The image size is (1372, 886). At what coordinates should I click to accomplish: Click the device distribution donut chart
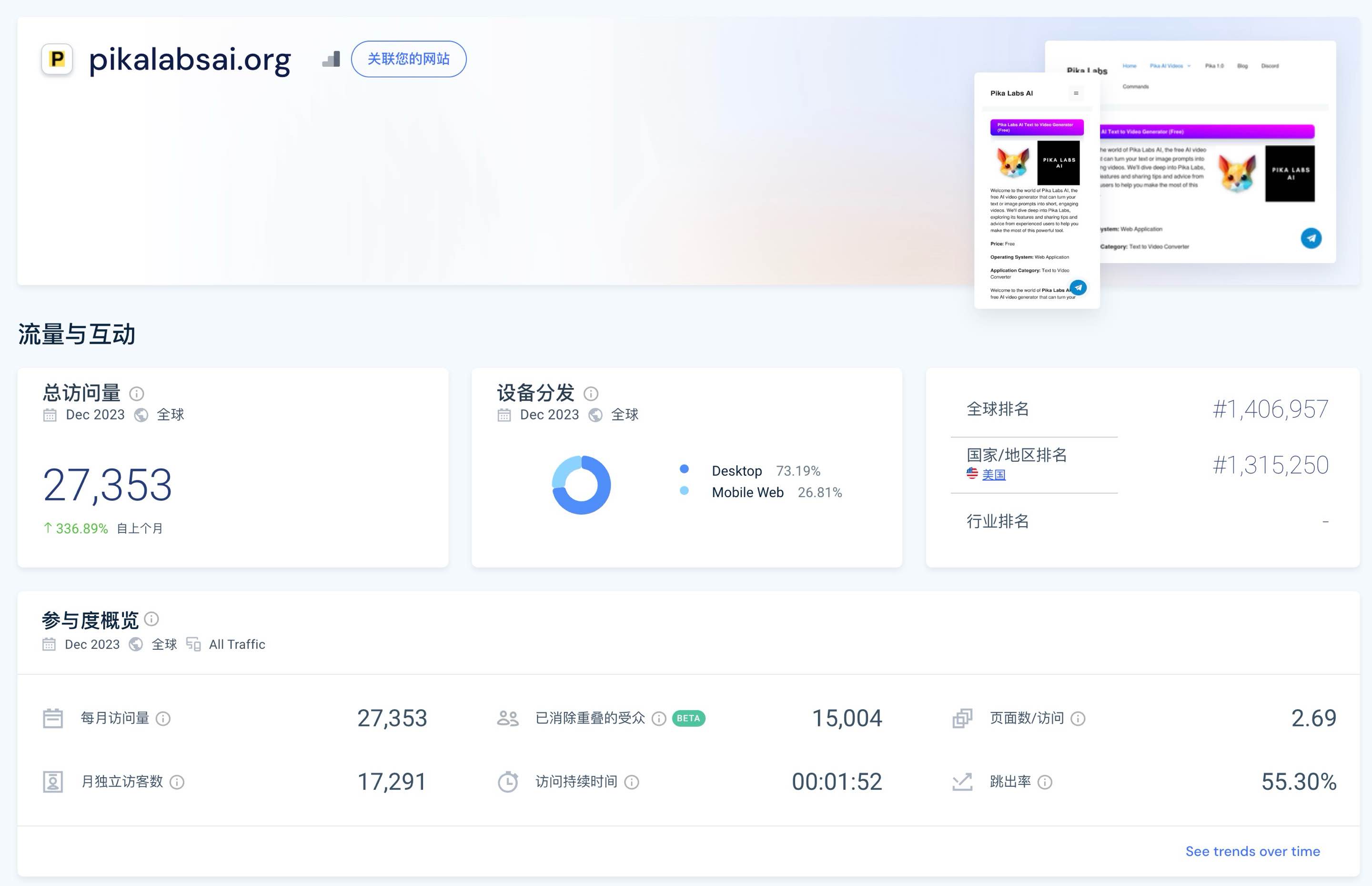click(581, 485)
